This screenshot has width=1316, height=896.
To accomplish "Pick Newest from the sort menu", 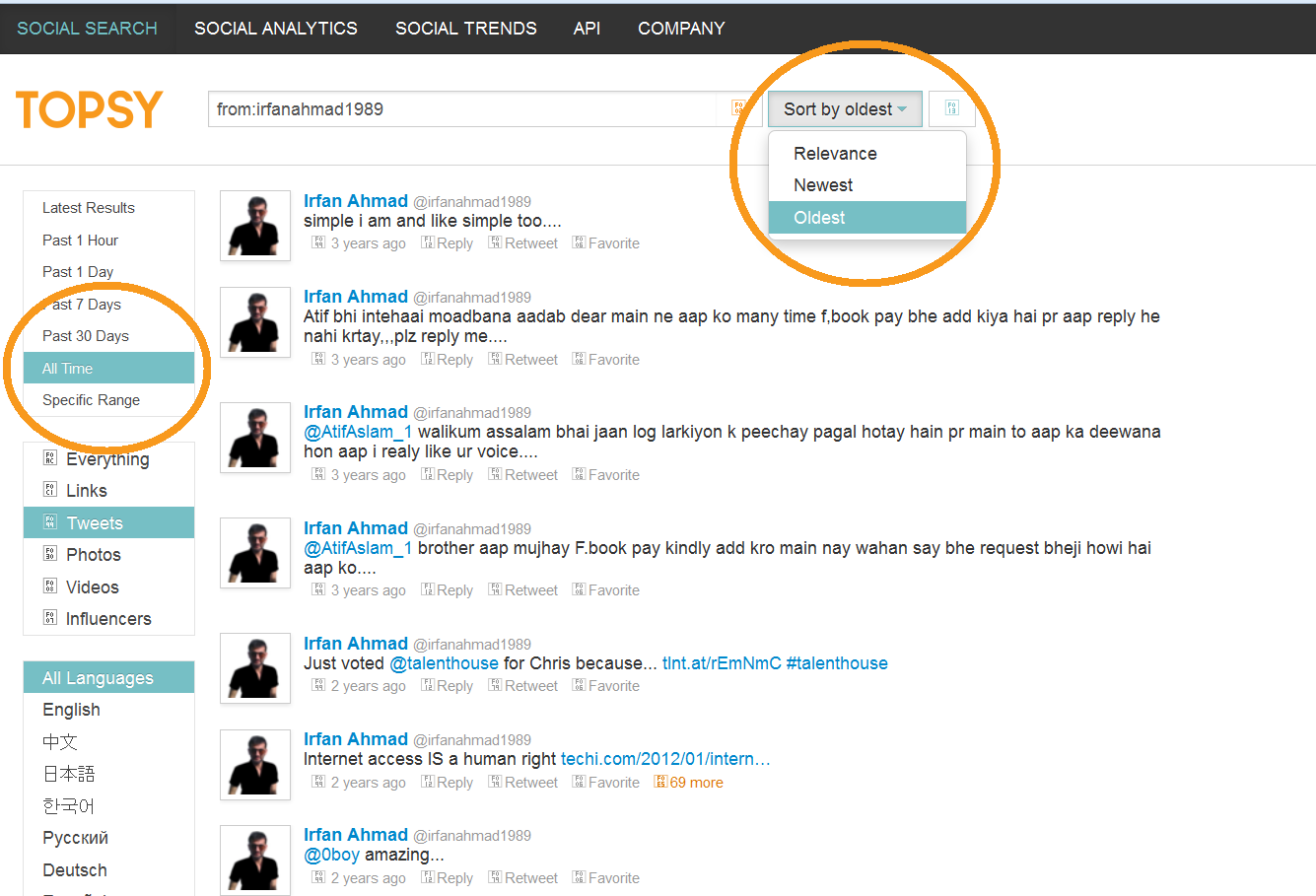I will coord(867,185).
